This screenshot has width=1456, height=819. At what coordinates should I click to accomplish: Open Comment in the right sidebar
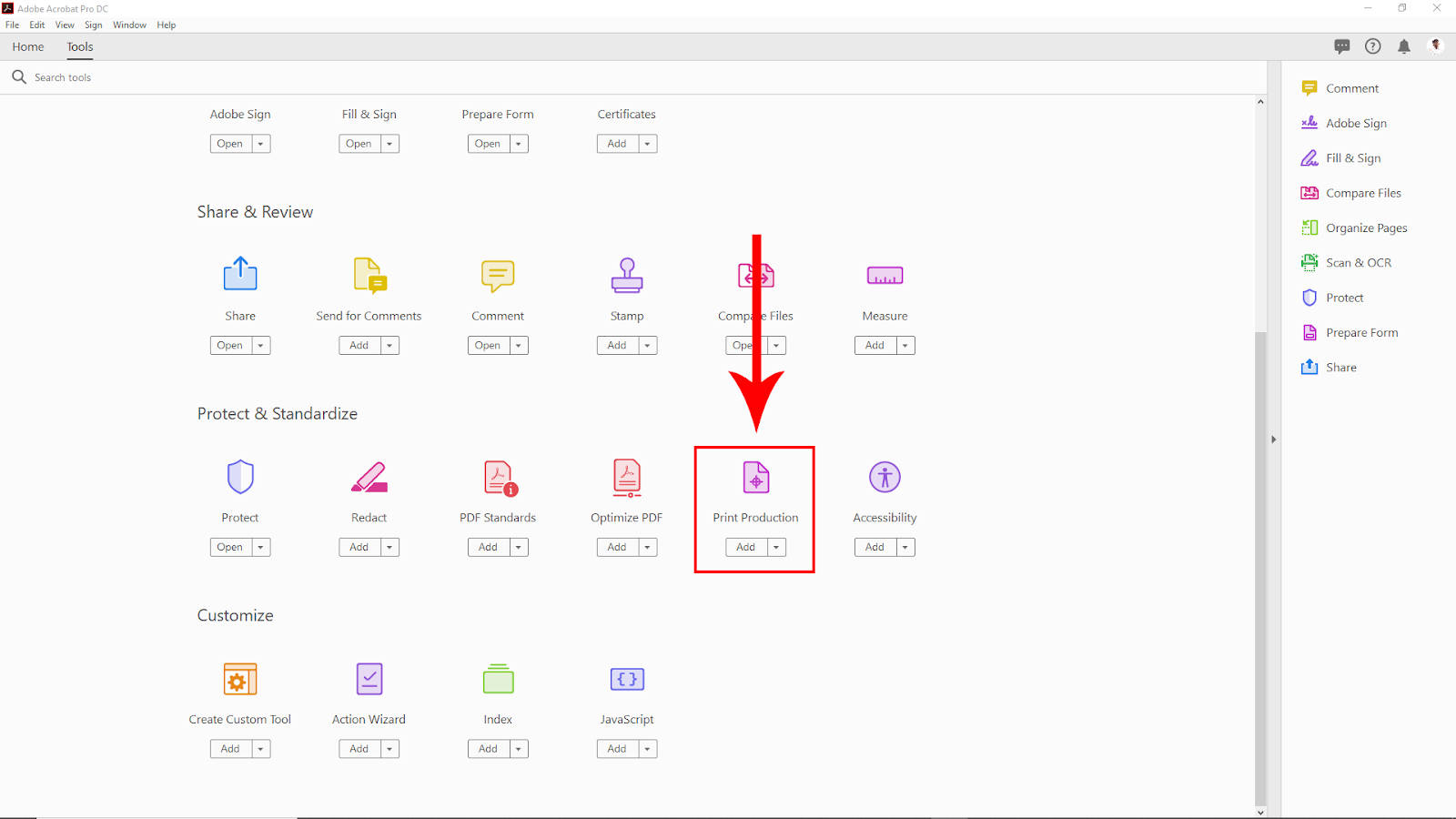1340,88
